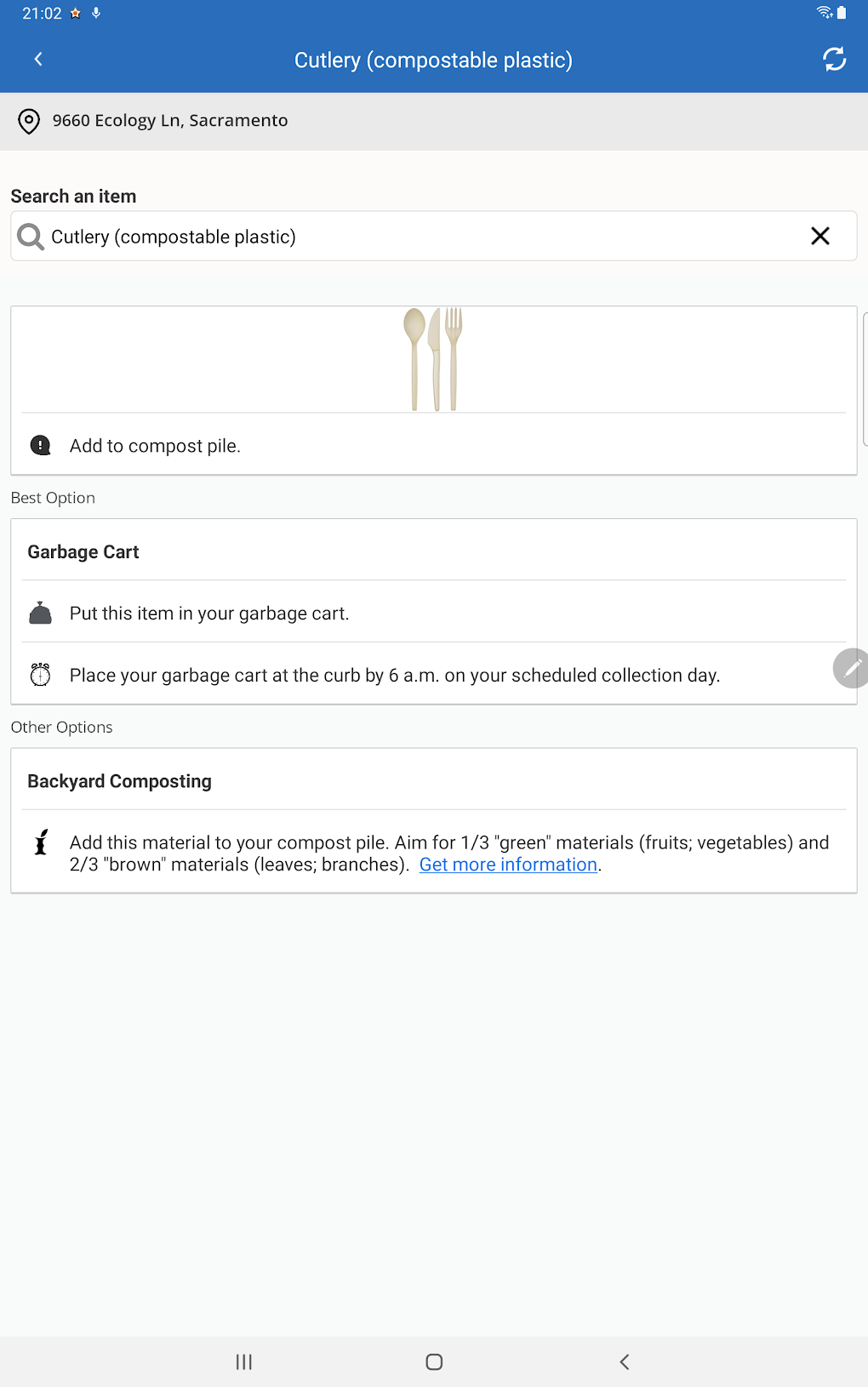Tap the star icon in the status bar
868x1387 pixels.
(x=75, y=13)
